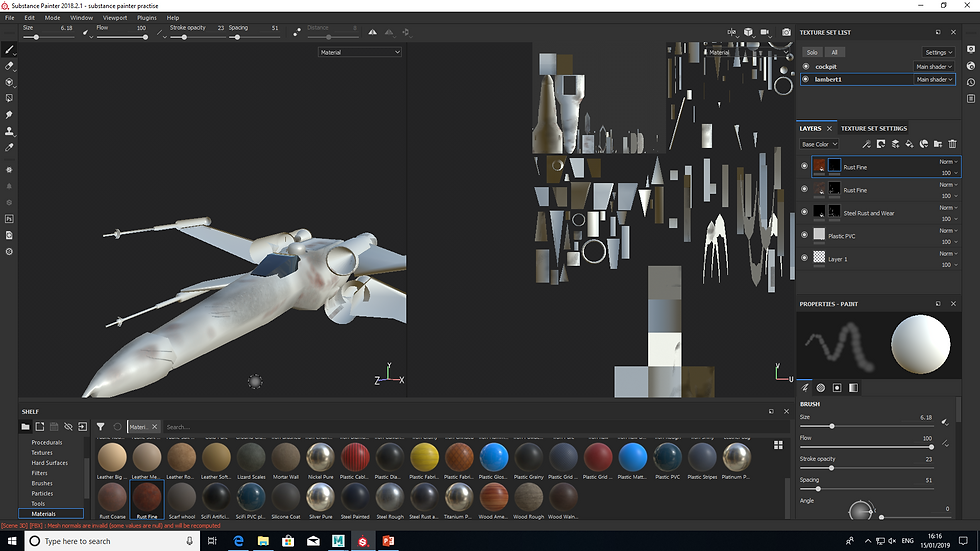The width and height of the screenshot is (980, 551).
Task: Hide the top Rust Fine layer
Action: click(x=804, y=166)
